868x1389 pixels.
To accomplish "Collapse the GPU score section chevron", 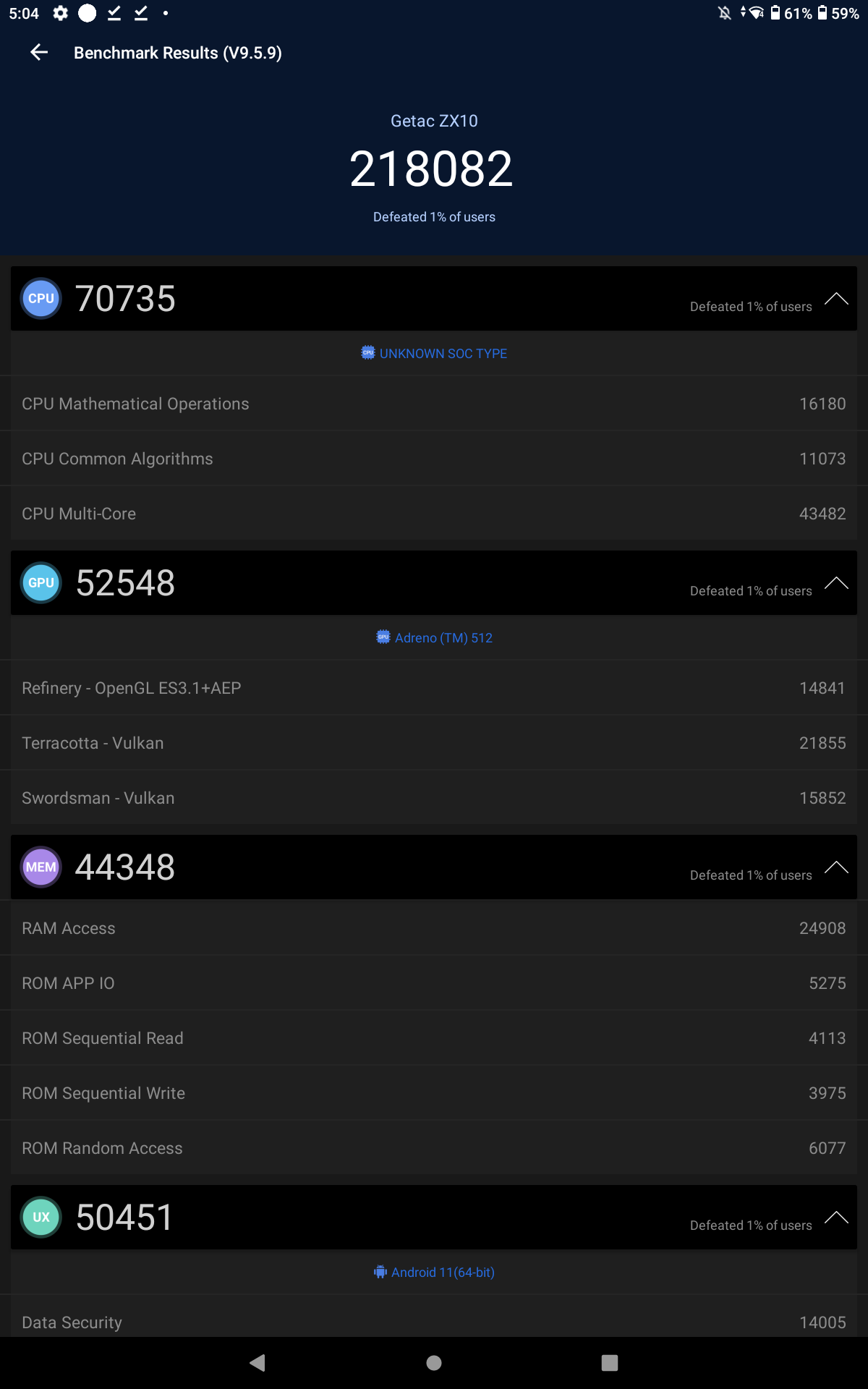I will point(836,583).
